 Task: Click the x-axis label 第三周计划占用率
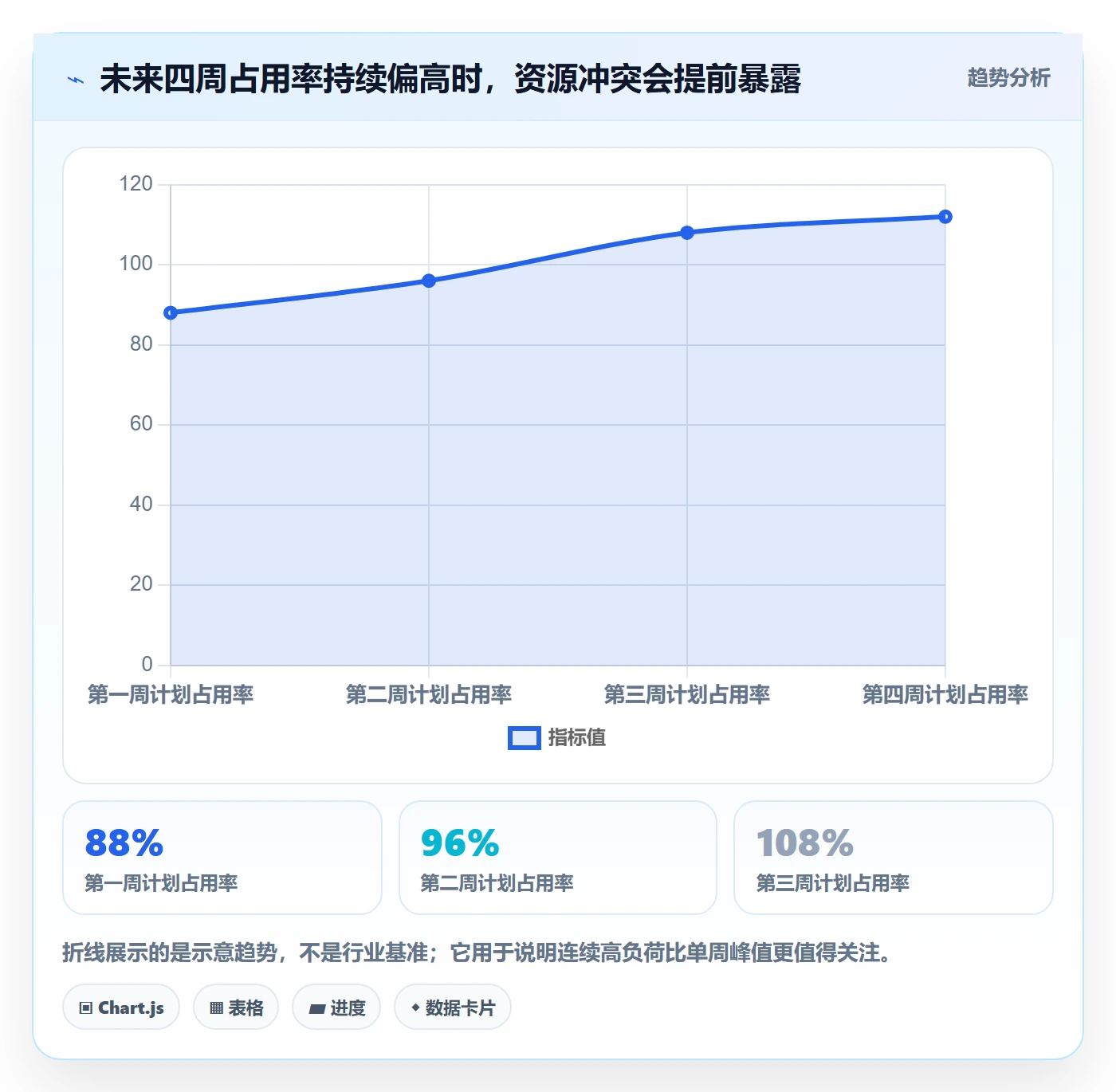pyautogui.click(x=687, y=694)
